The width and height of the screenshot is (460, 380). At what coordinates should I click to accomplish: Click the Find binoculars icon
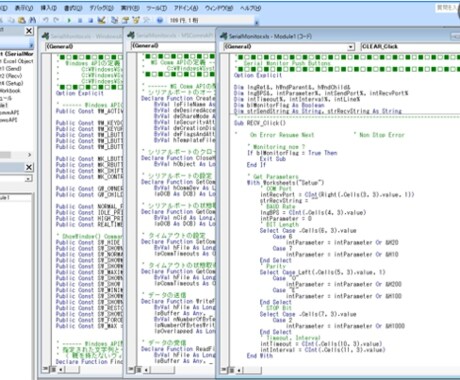(x=33, y=20)
